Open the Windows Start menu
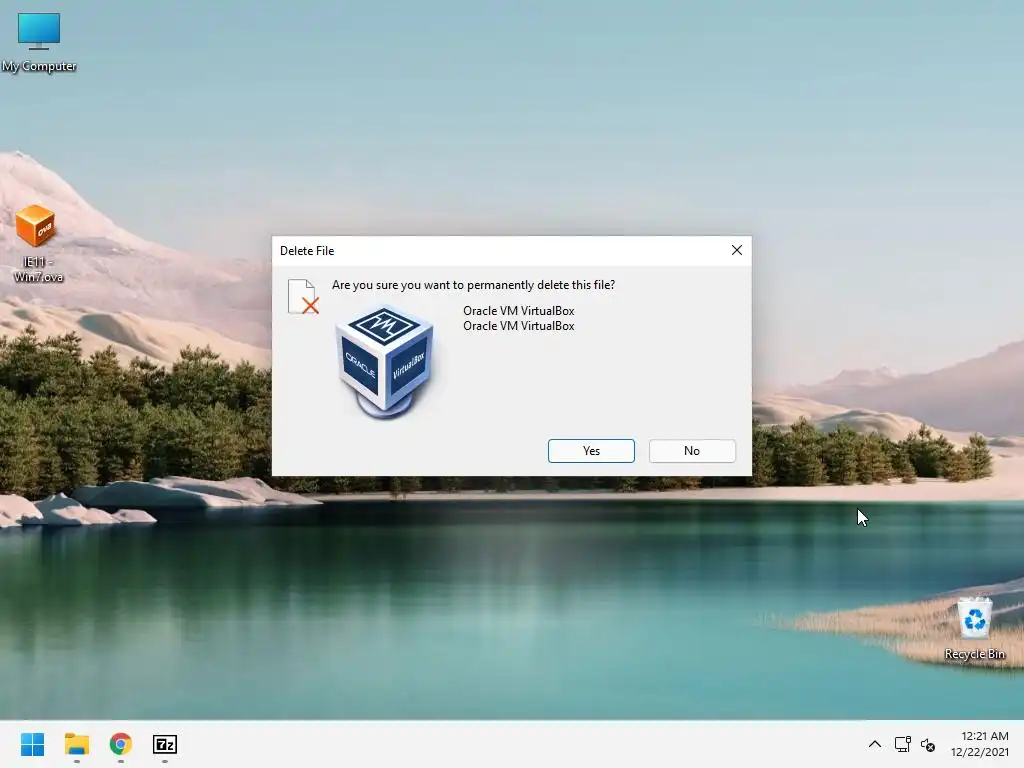1024x768 pixels. tap(32, 744)
